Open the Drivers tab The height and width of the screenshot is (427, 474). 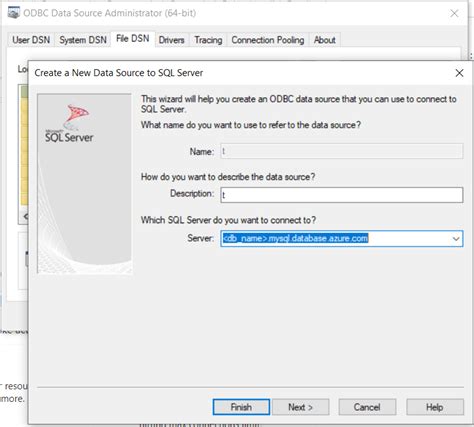[171, 40]
